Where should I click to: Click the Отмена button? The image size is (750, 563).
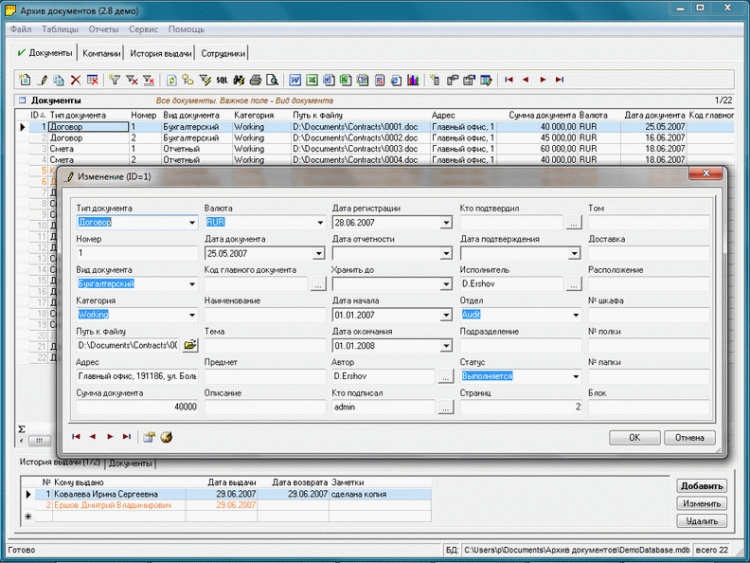click(689, 438)
